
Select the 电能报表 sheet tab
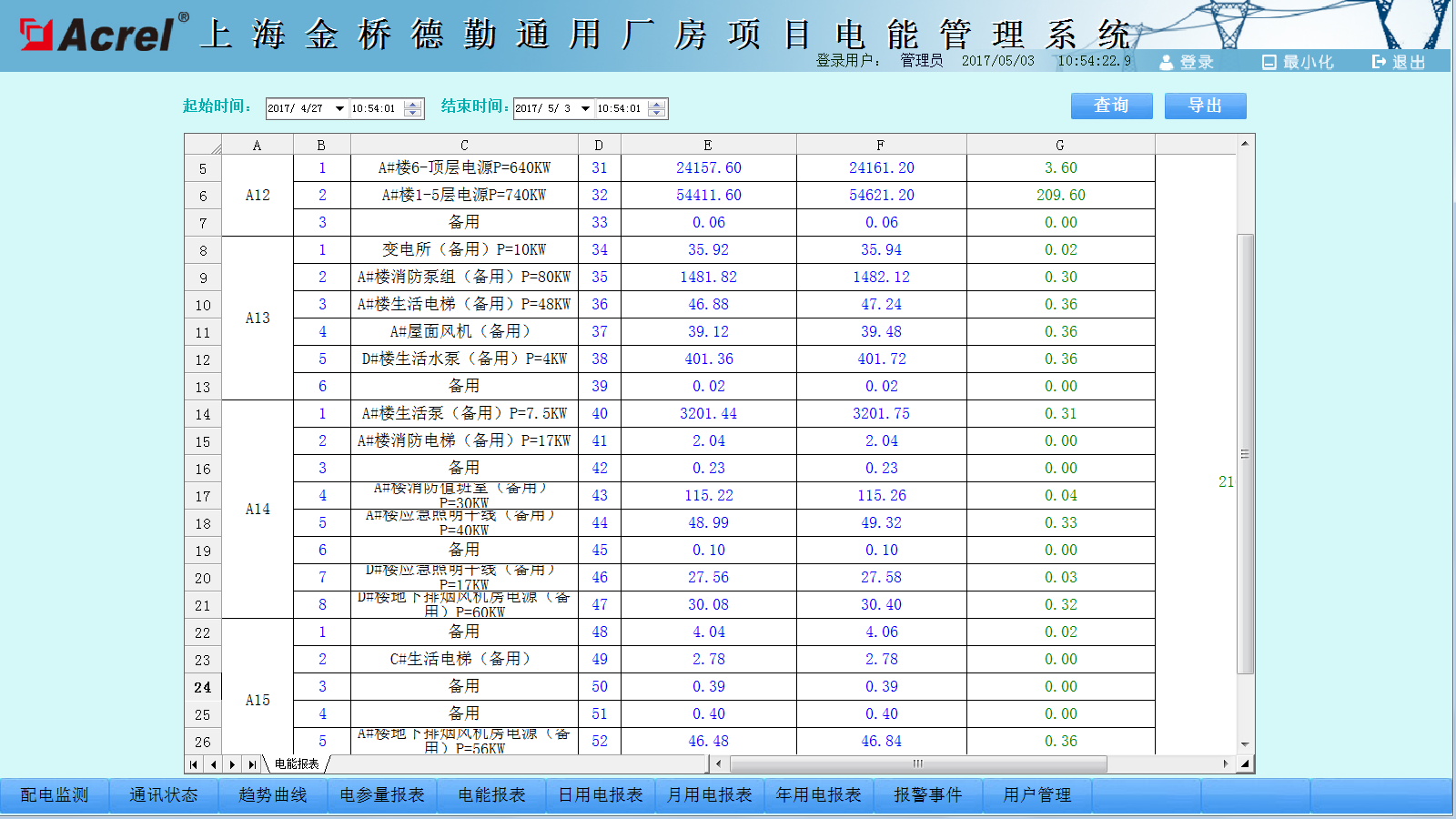[x=297, y=764]
